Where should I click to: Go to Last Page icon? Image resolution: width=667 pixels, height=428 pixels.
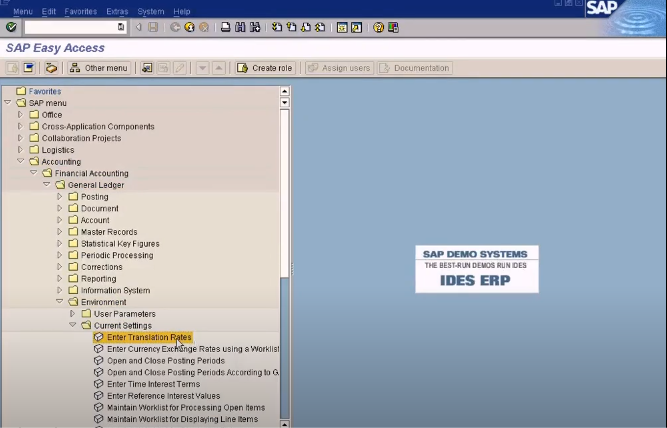(x=320, y=27)
